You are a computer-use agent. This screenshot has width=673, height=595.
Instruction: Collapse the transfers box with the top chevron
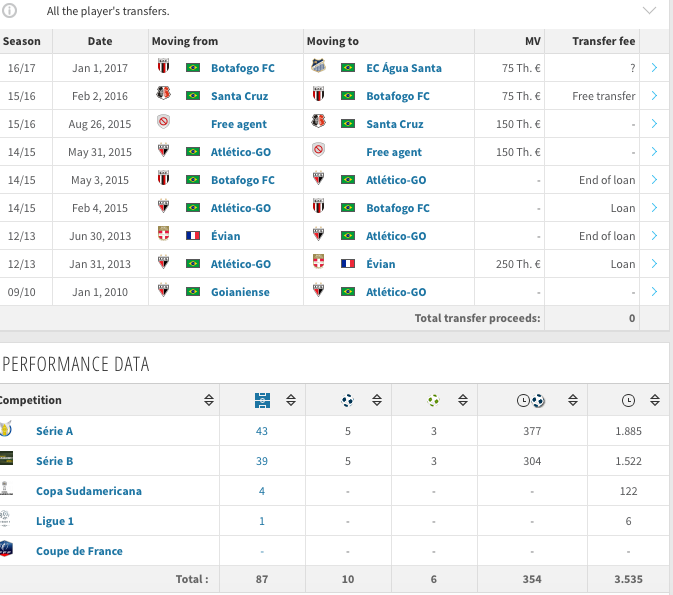point(649,10)
